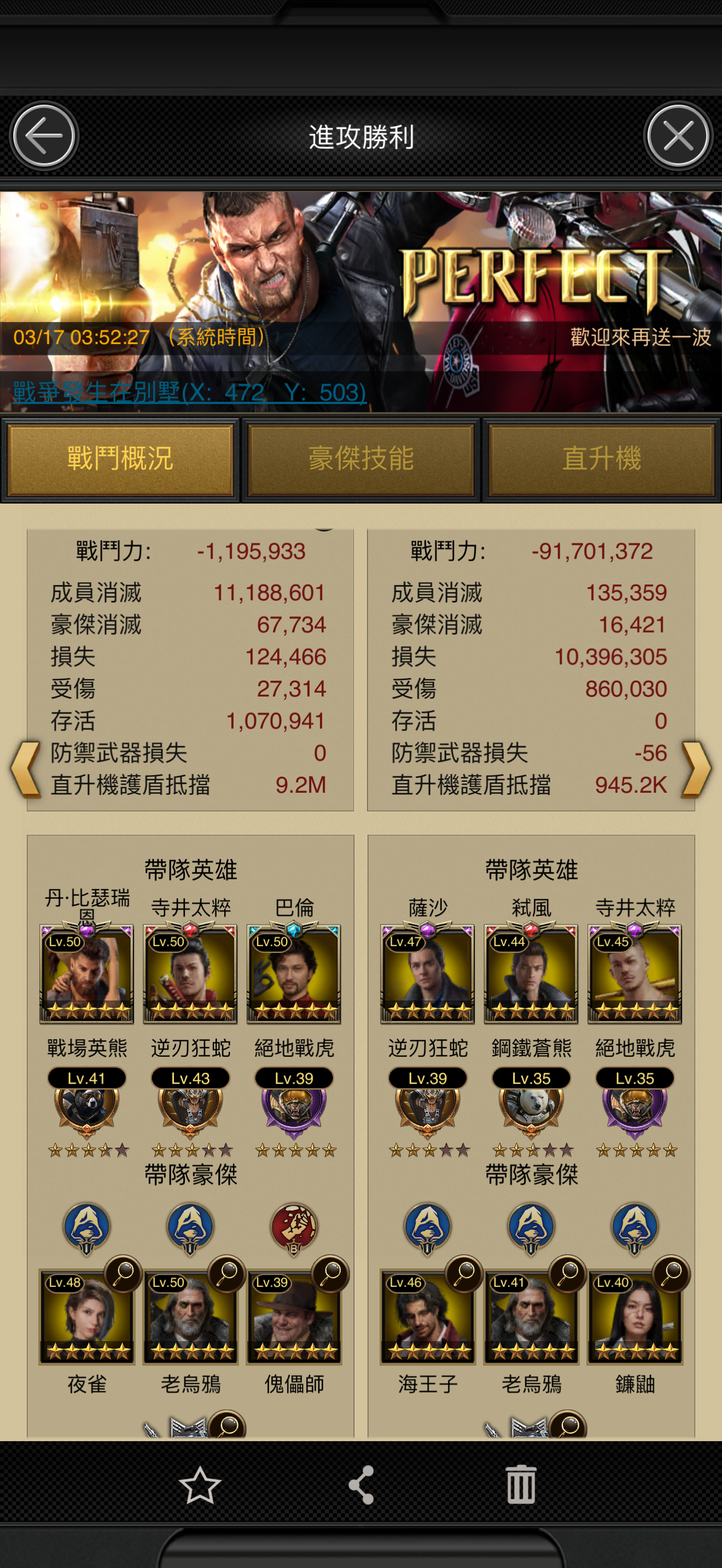722x1568 pixels.
Task: Open hero portrait 薩沙
Action: coord(427,973)
